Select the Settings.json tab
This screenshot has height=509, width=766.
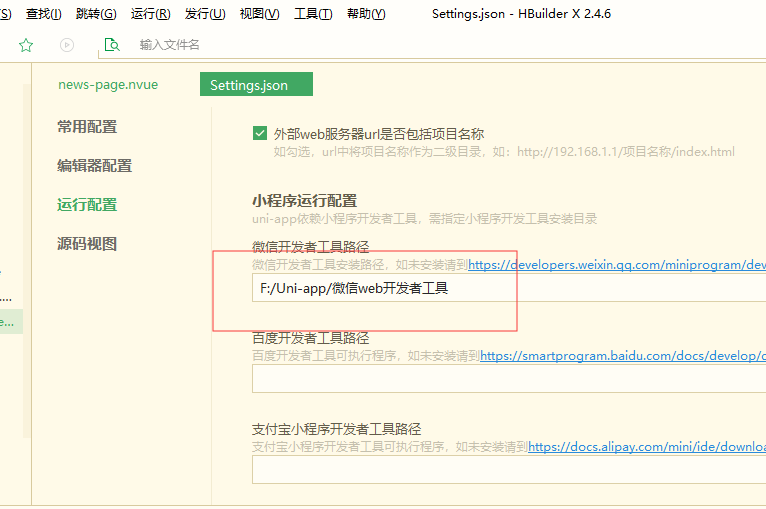(x=256, y=84)
